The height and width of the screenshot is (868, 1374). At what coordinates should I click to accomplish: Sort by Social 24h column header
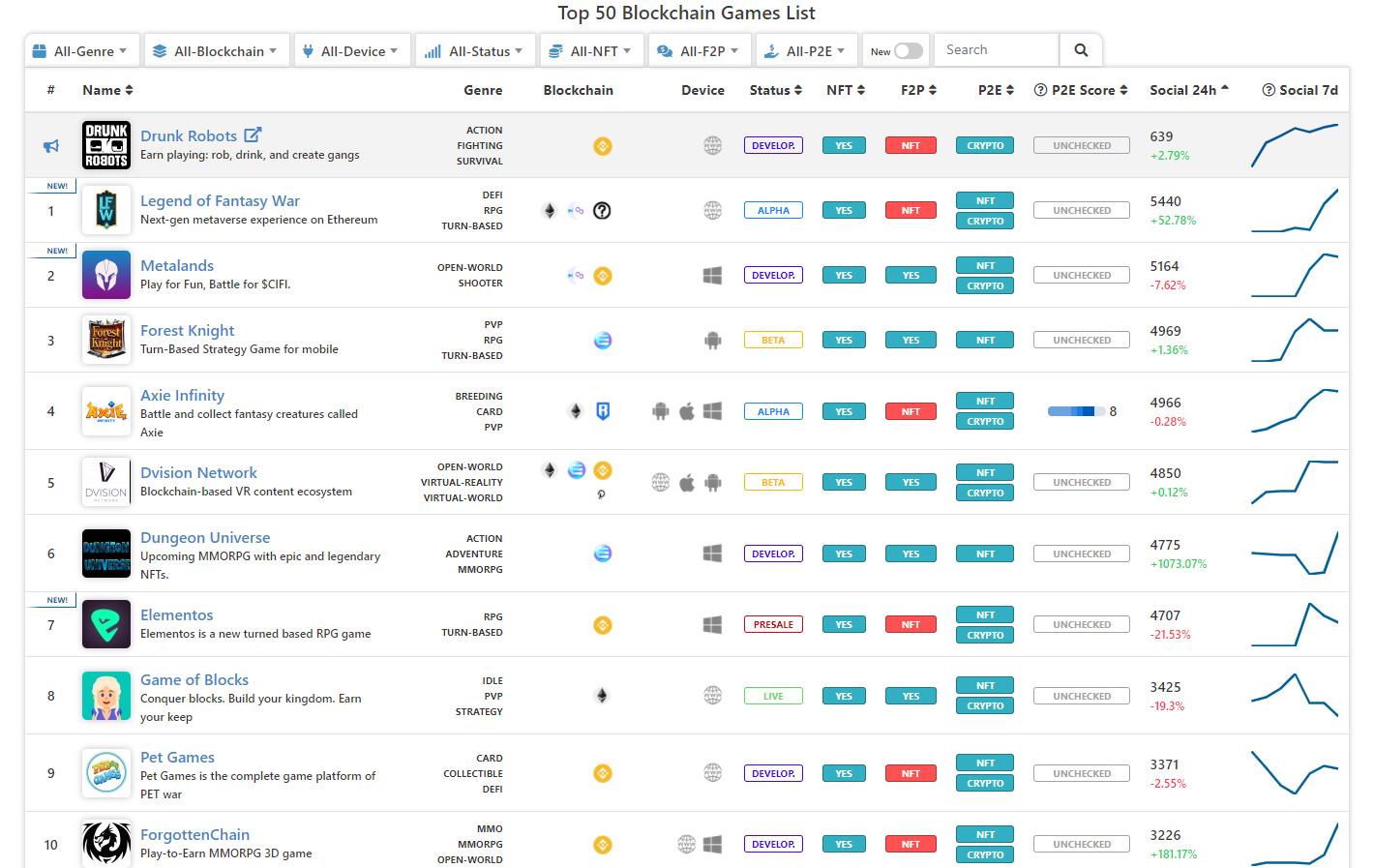click(1188, 90)
